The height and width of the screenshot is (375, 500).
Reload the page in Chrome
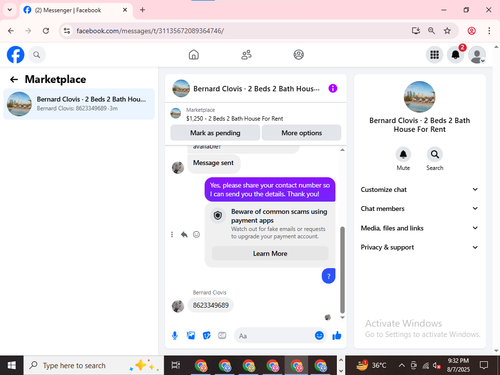46,31
